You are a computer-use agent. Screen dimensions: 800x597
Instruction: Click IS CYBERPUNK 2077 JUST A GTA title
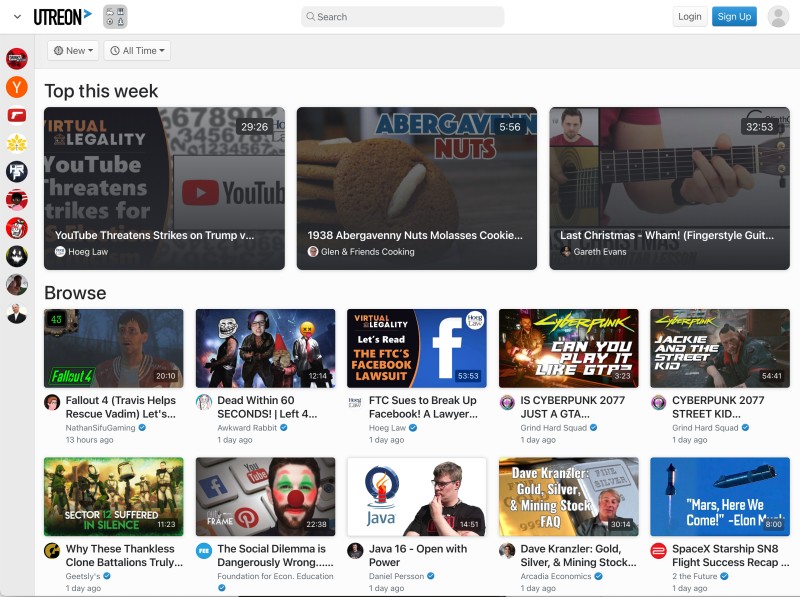coord(572,407)
